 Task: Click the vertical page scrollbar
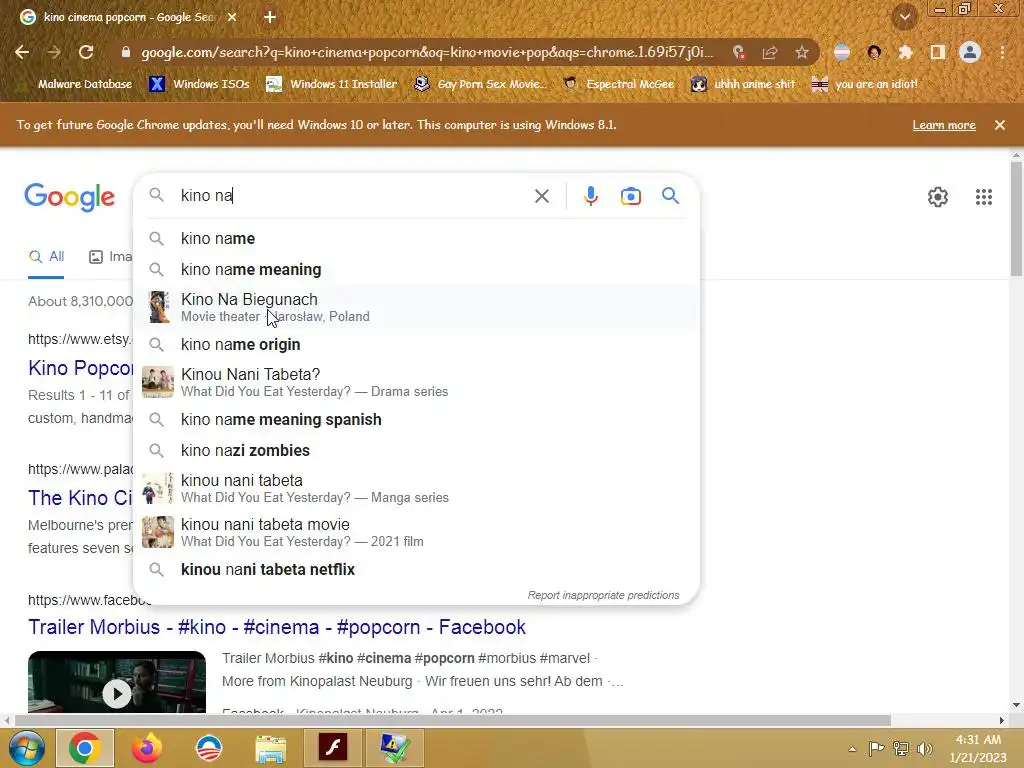point(1016,219)
